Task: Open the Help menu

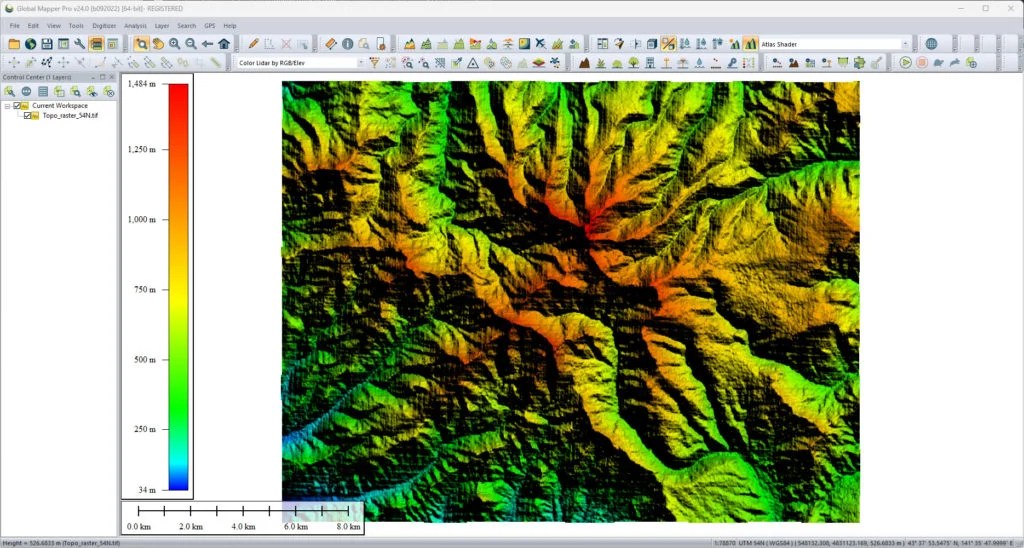Action: pos(230,26)
